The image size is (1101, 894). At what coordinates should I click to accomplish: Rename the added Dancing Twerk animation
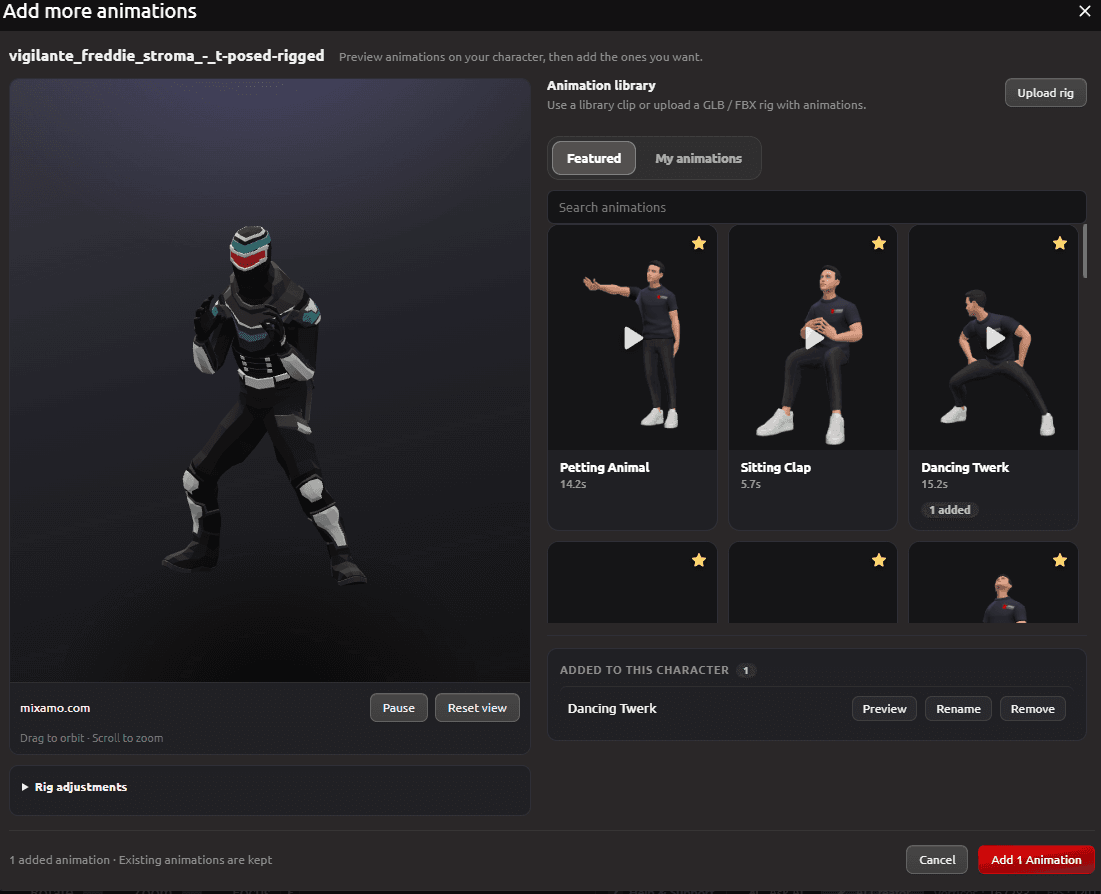coord(958,709)
